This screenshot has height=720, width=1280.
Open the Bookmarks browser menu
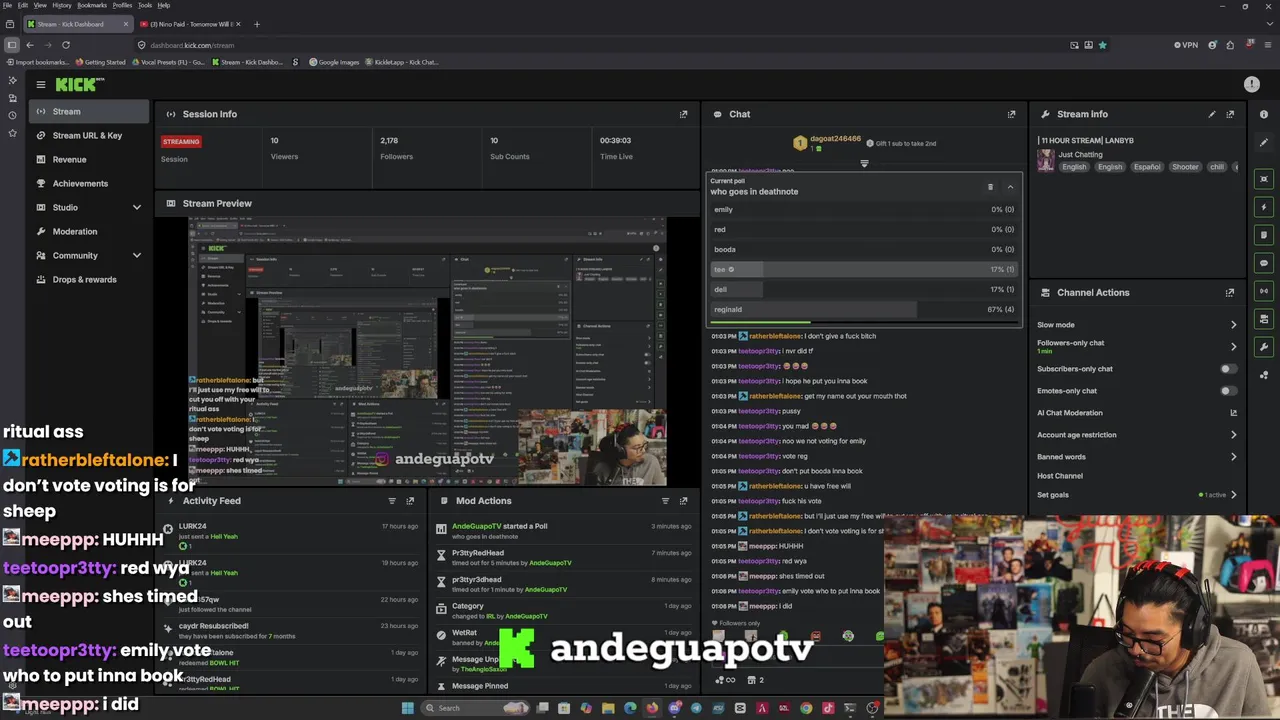[x=92, y=5]
